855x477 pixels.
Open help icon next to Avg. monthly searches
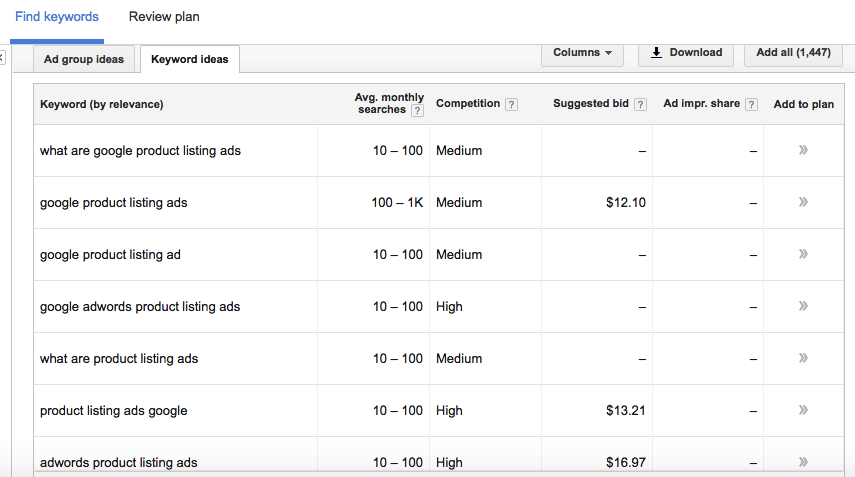click(x=417, y=111)
